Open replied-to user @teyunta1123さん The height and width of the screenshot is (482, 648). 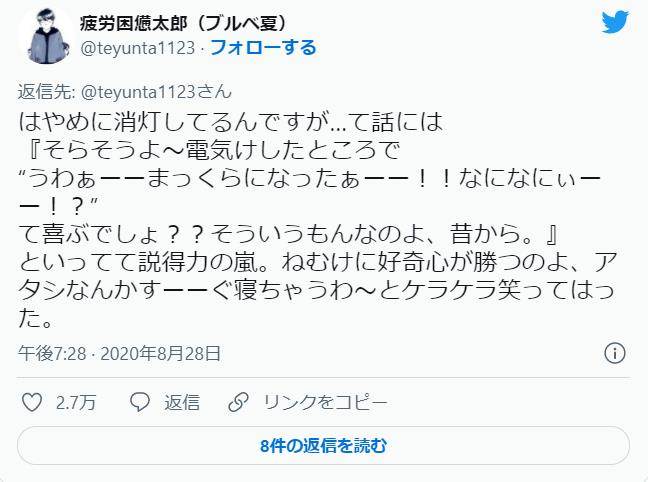pos(156,91)
